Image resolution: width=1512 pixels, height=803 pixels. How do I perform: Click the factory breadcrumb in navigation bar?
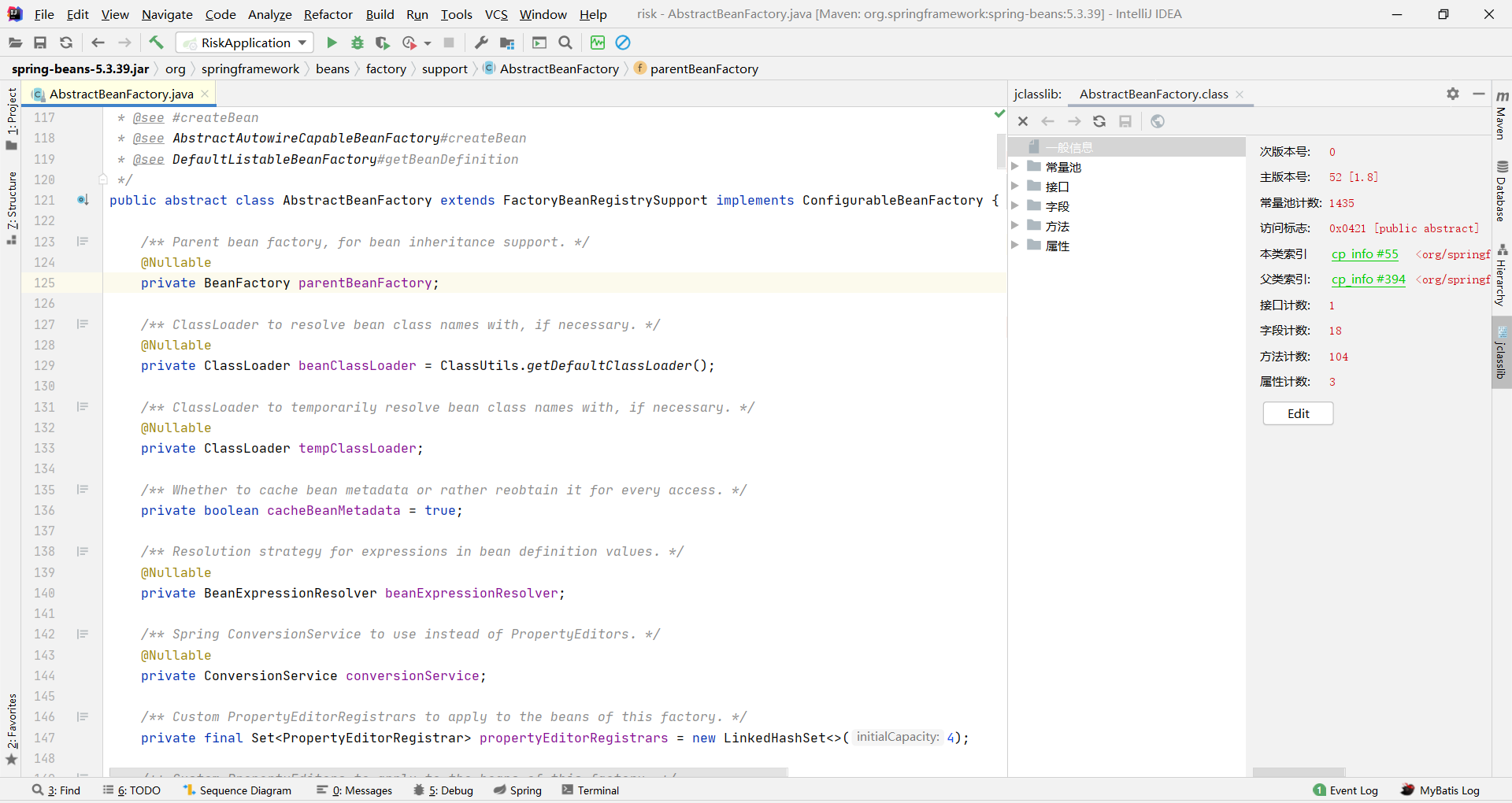[x=386, y=69]
